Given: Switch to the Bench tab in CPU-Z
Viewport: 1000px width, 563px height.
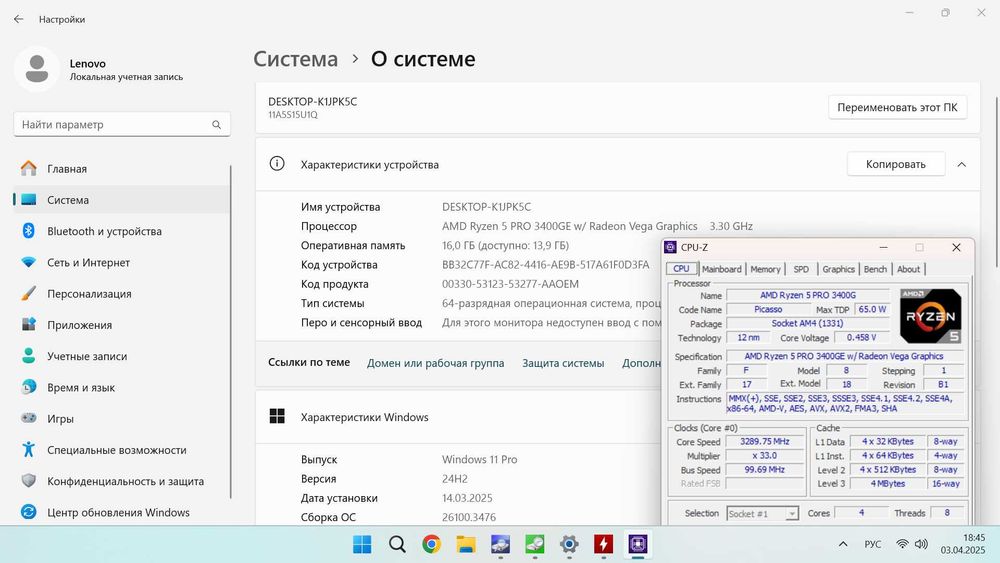Looking at the screenshot, I should tap(875, 269).
